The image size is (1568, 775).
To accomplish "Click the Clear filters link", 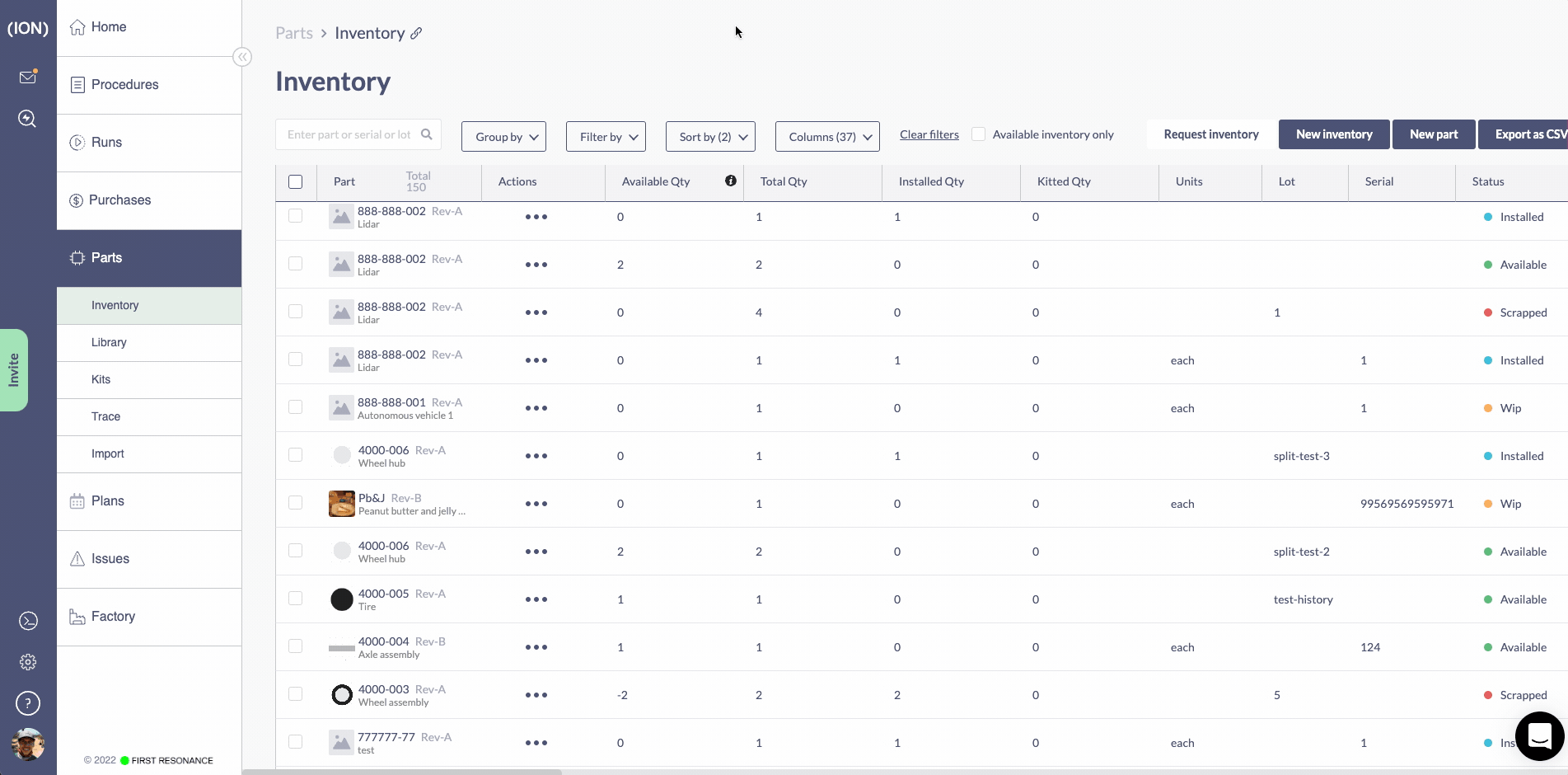I will pos(929,134).
